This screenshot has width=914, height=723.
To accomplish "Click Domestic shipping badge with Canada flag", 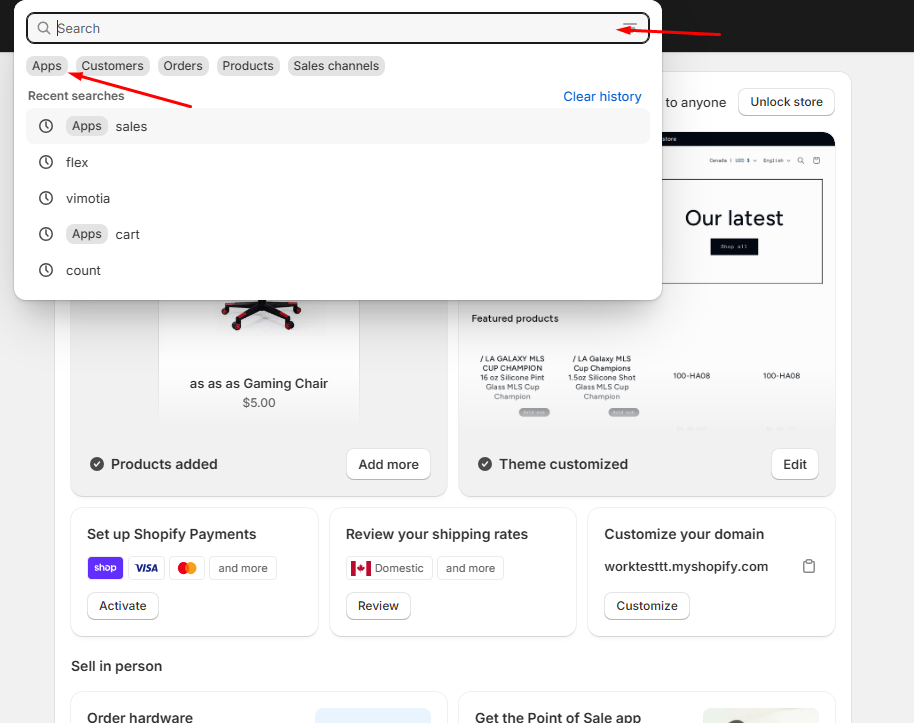I will (x=389, y=568).
